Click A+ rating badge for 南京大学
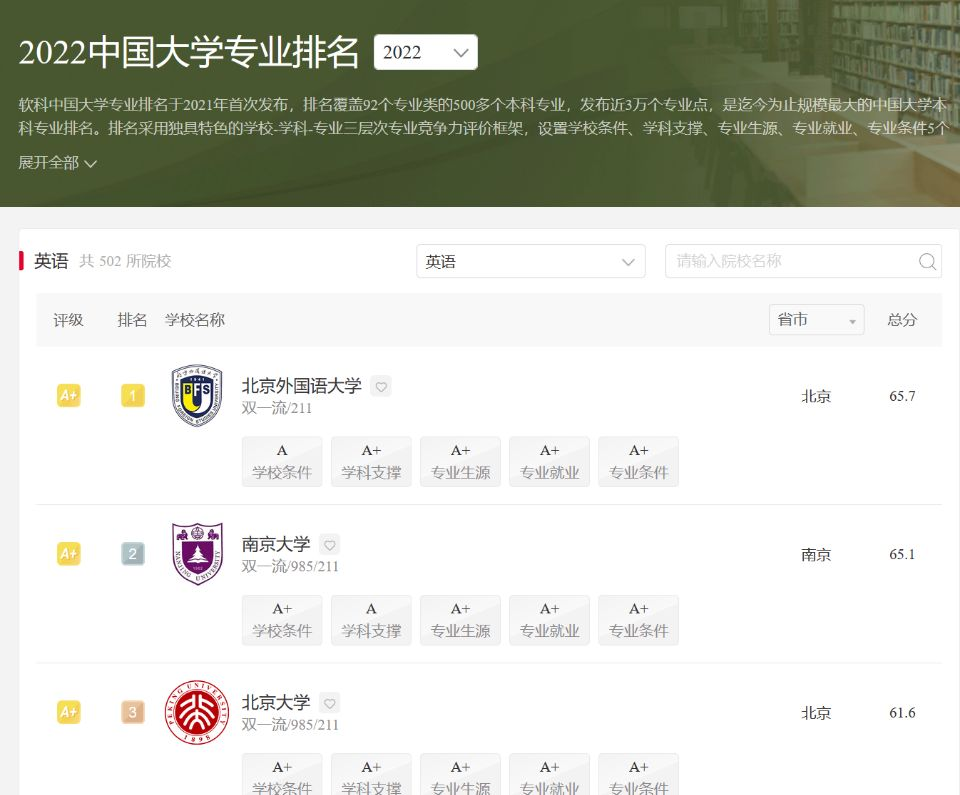 [69, 554]
